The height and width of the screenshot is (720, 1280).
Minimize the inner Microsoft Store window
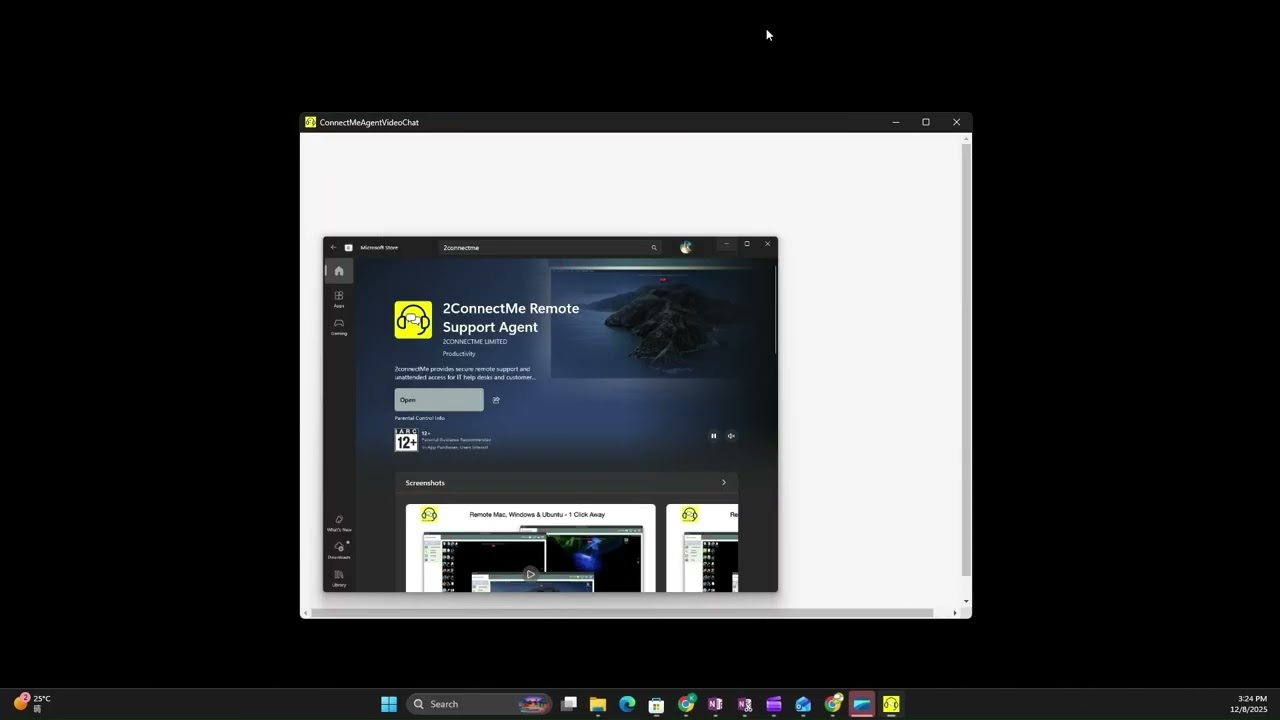tap(727, 244)
